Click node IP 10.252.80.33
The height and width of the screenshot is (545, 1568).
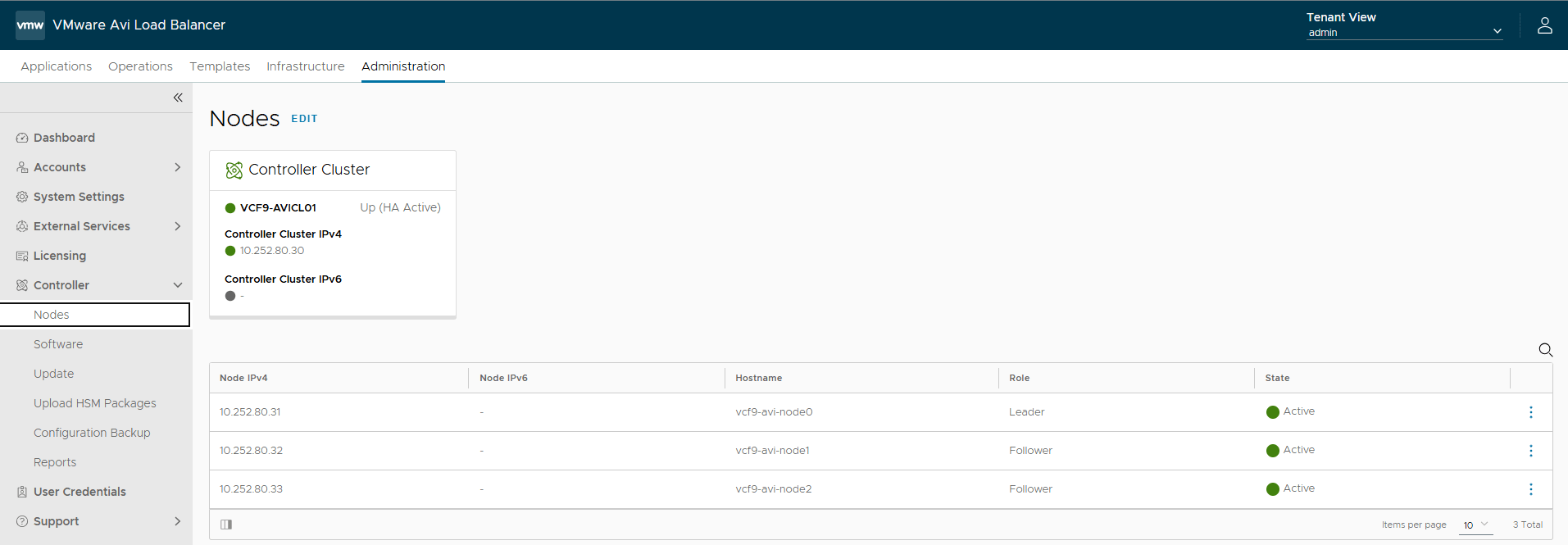point(251,489)
